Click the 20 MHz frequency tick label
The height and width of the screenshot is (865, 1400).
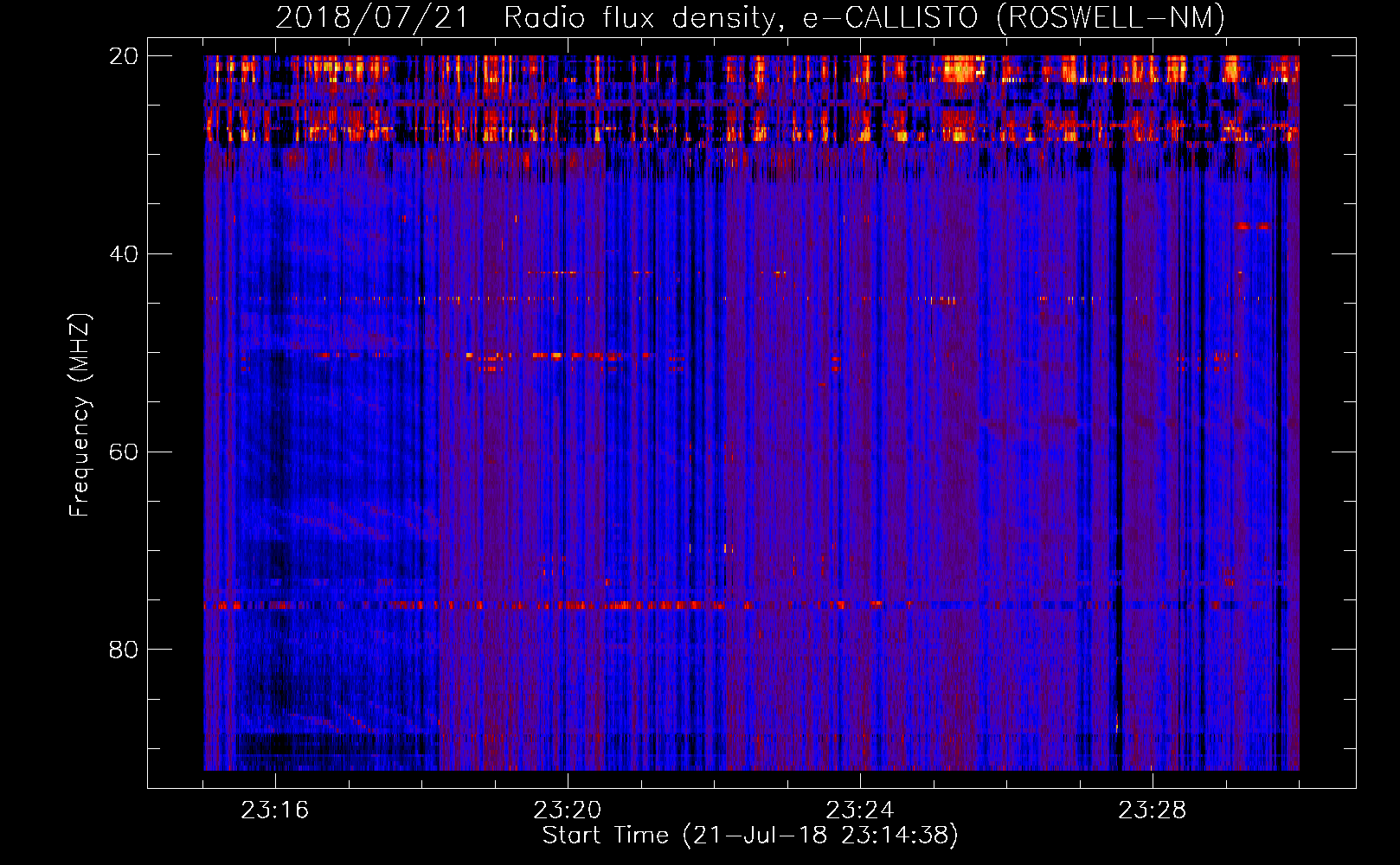pyautogui.click(x=124, y=56)
